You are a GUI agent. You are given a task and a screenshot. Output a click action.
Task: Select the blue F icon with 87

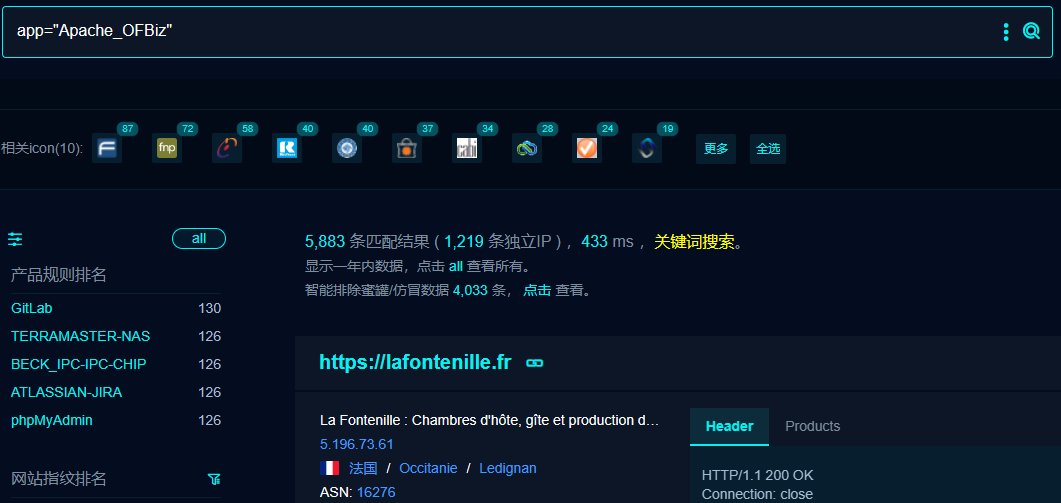pos(107,148)
